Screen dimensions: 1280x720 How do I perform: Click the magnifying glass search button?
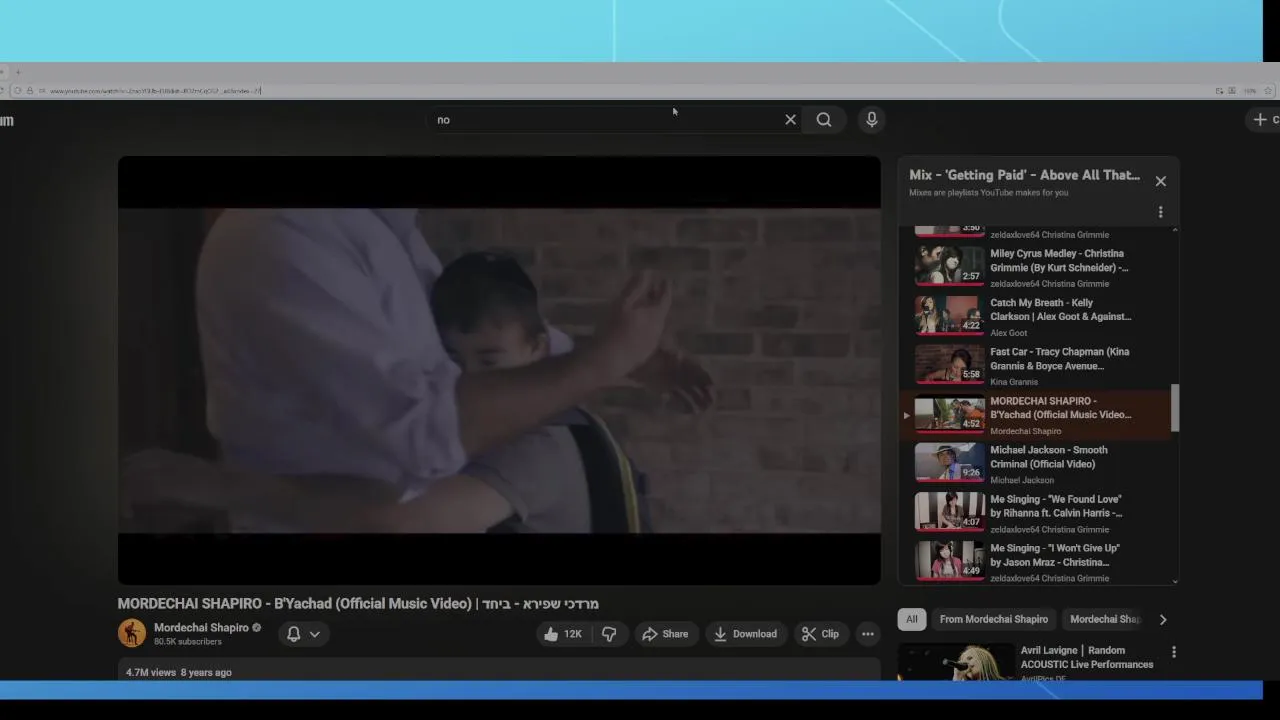point(824,119)
